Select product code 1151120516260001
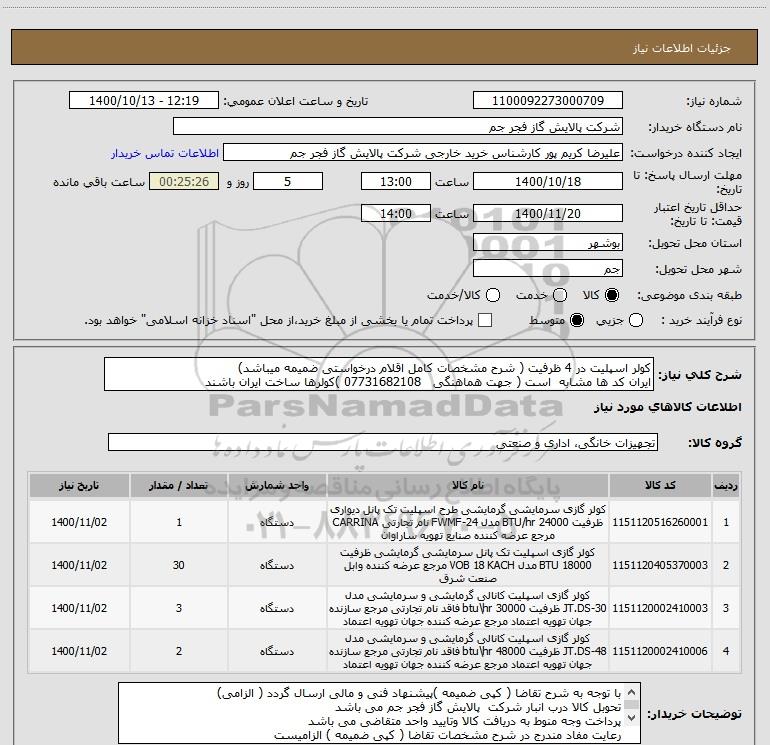This screenshot has width=770, height=745. coord(660,522)
